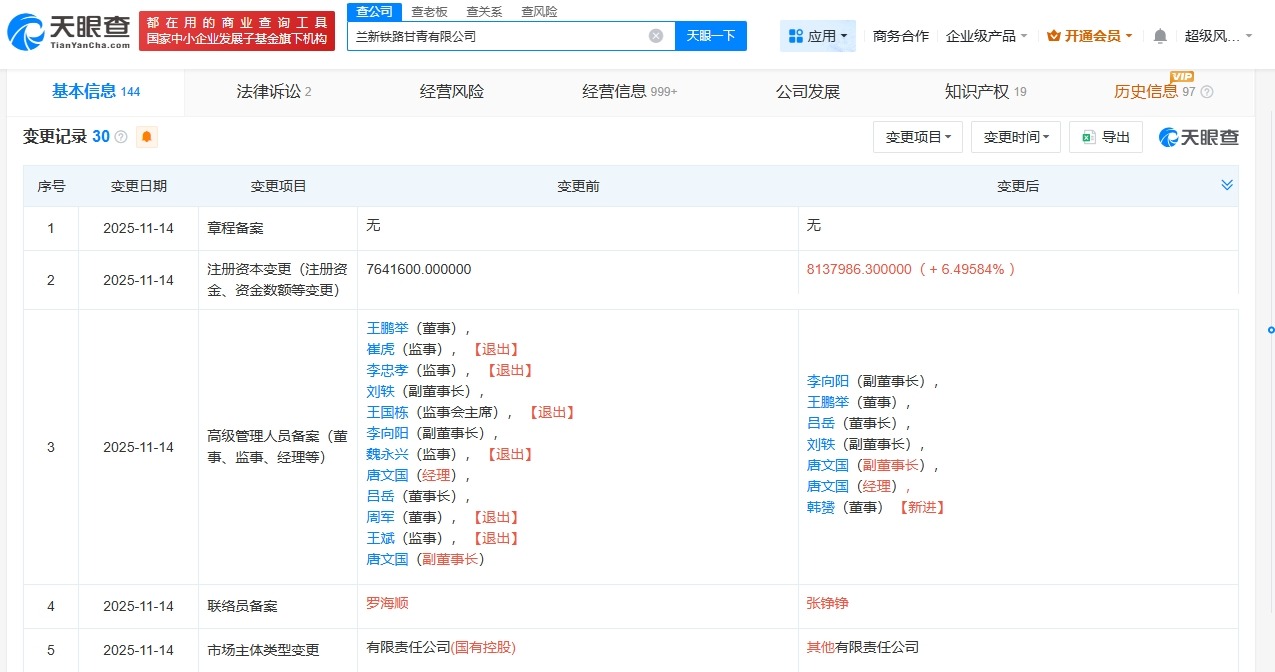Click the 天眼一下 search button

[x=710, y=35]
